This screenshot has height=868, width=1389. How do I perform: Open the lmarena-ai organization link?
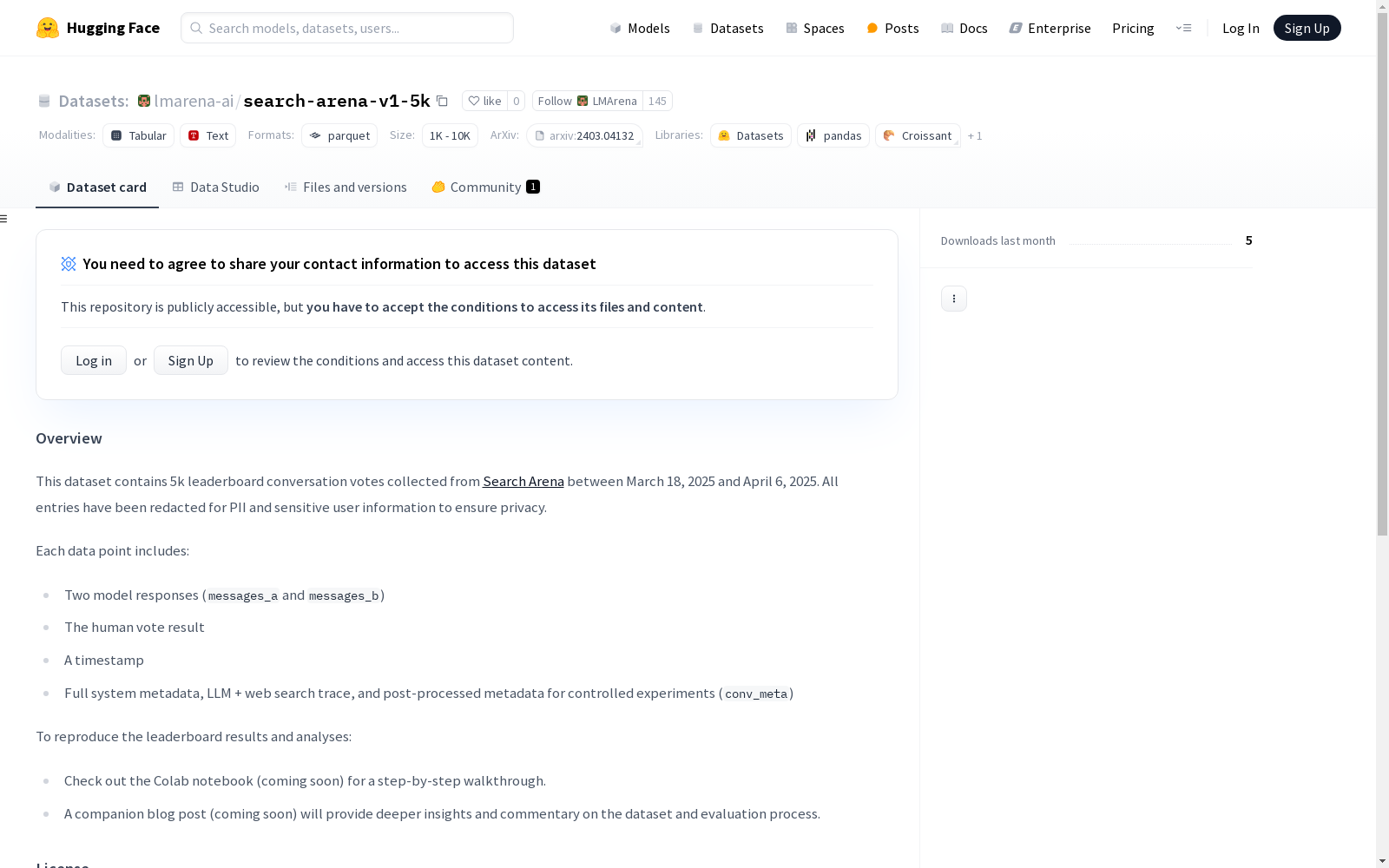tap(194, 101)
